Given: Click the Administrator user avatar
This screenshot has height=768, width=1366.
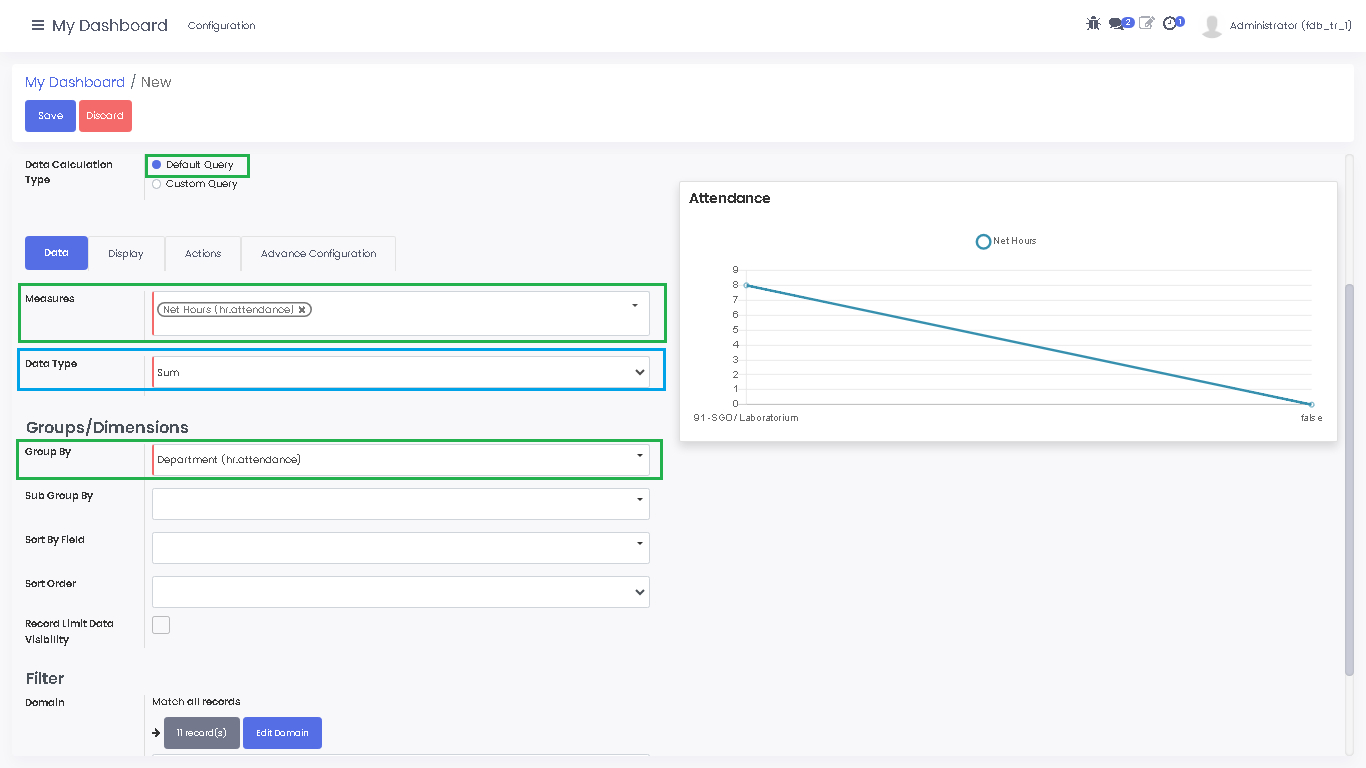Looking at the screenshot, I should (1212, 26).
